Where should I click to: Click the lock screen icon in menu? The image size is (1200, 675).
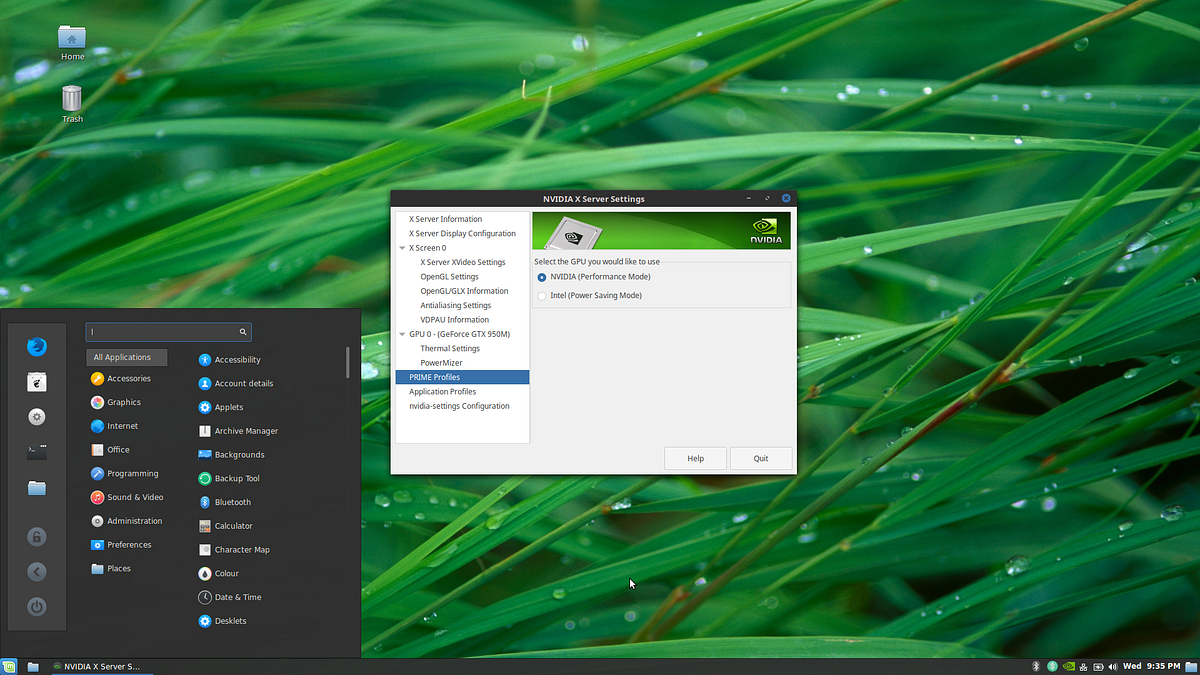(37, 537)
